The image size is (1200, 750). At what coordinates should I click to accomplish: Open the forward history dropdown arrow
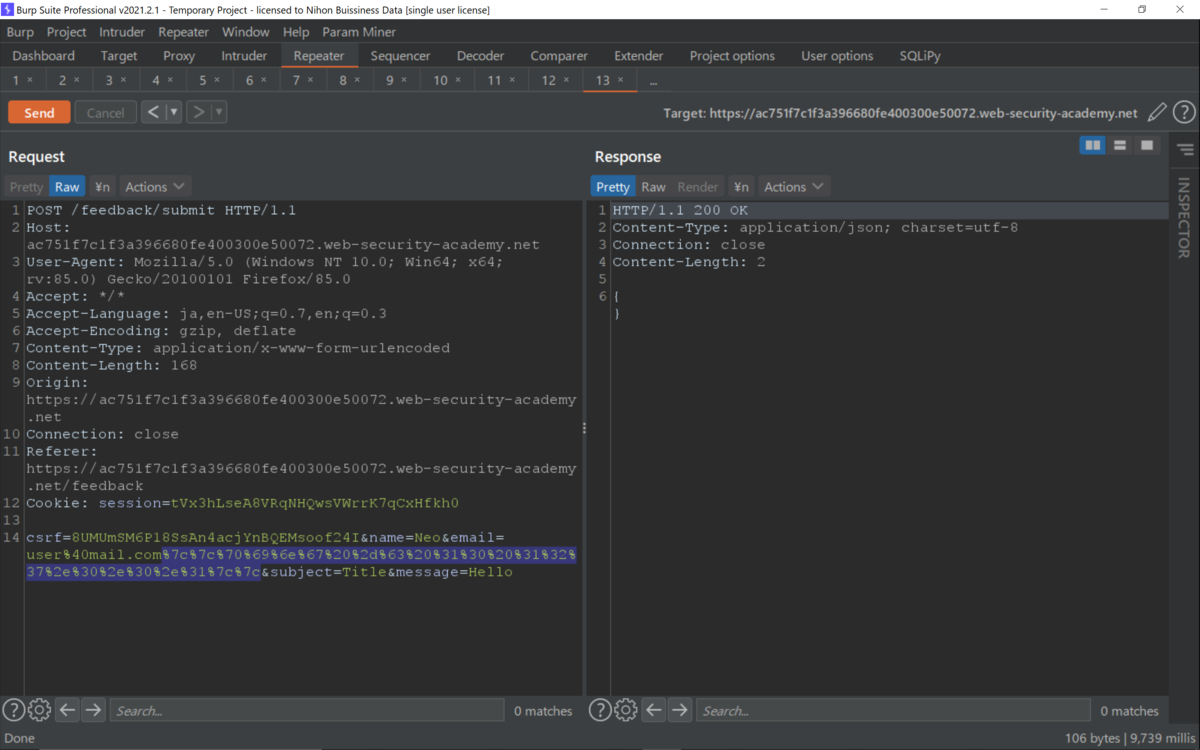(x=219, y=112)
